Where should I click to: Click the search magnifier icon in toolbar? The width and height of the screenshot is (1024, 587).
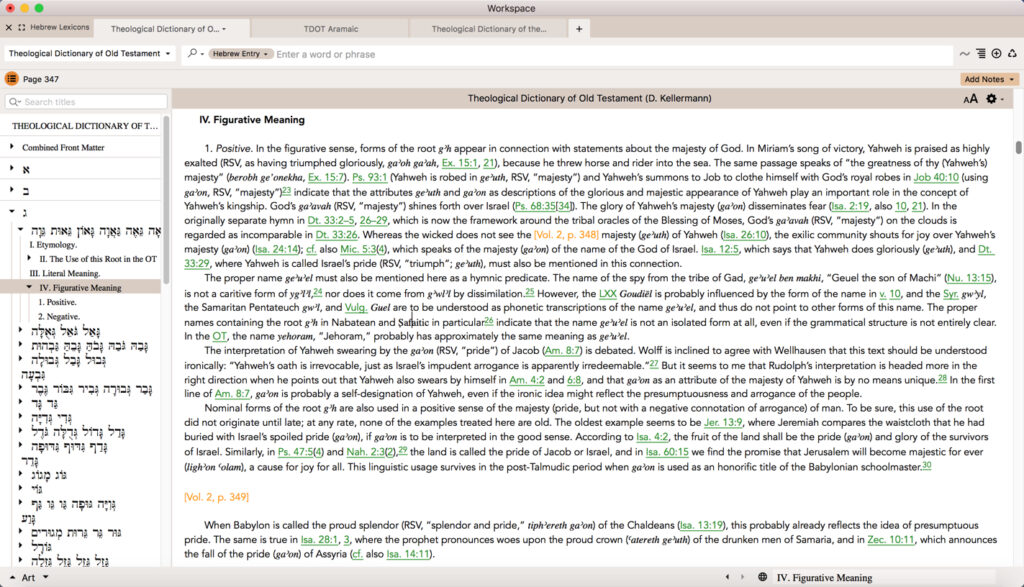(x=193, y=54)
